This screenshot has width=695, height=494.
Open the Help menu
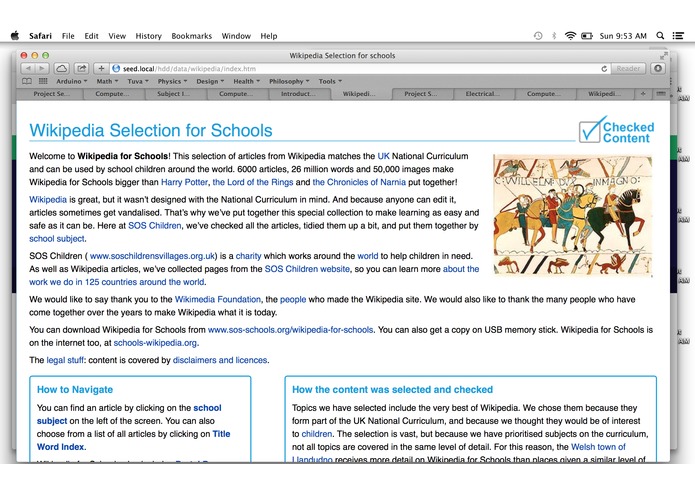click(x=269, y=36)
